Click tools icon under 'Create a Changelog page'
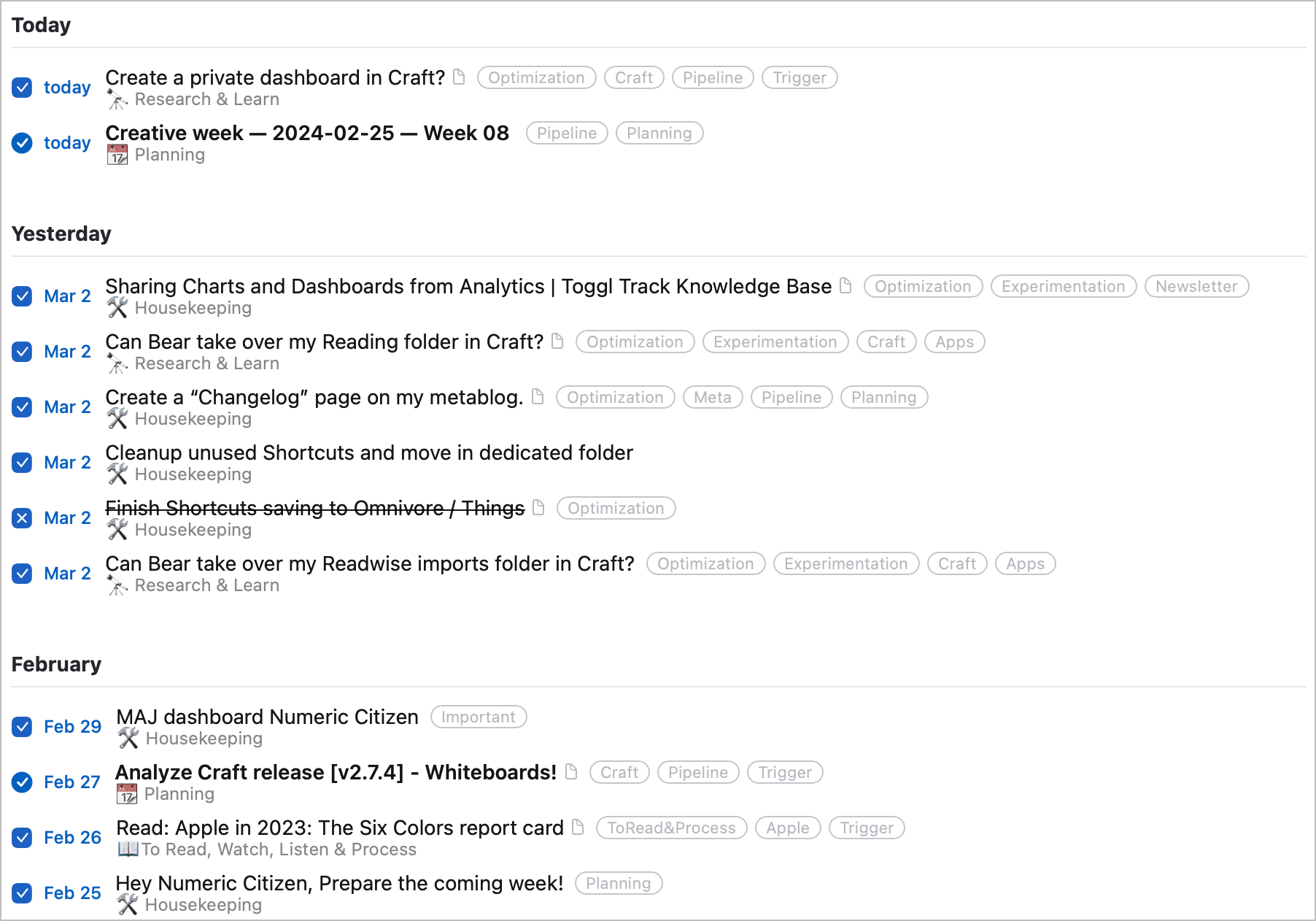Viewport: 1316px width, 921px height. click(x=117, y=419)
